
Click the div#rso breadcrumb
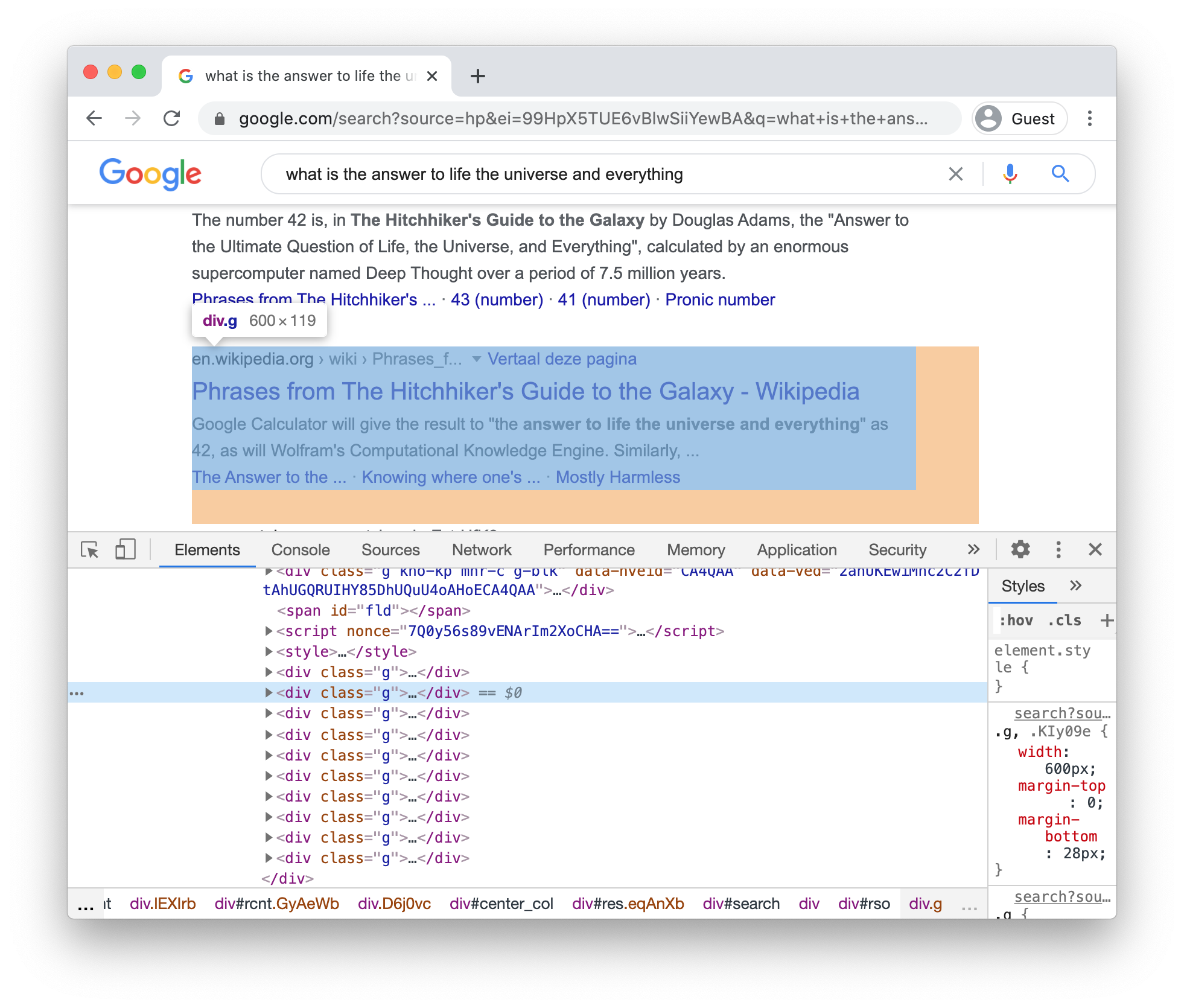pyautogui.click(x=864, y=904)
